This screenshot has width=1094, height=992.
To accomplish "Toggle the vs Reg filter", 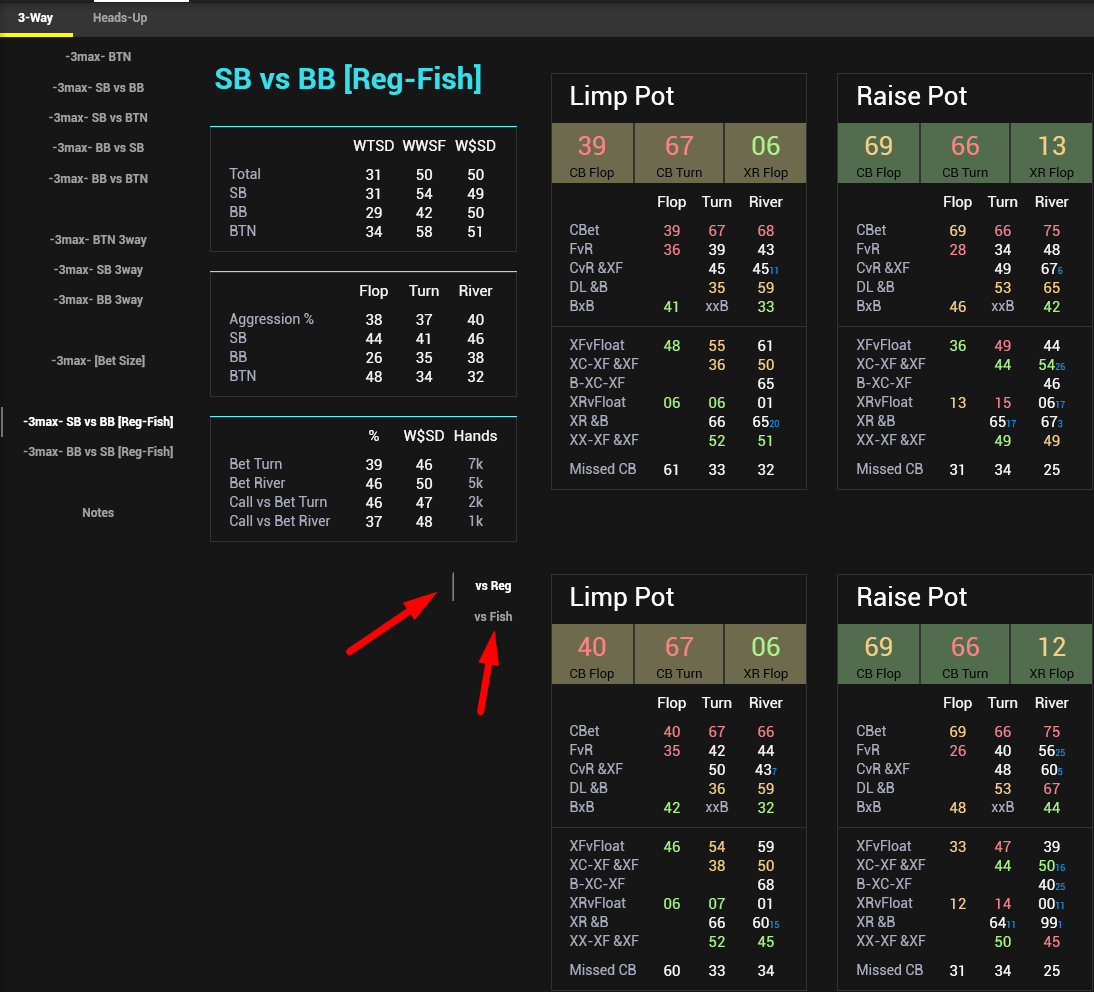I will [493, 586].
